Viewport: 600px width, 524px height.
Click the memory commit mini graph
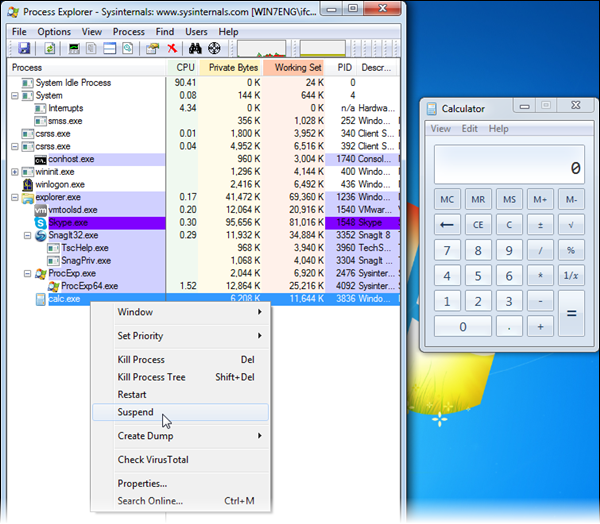tap(323, 49)
